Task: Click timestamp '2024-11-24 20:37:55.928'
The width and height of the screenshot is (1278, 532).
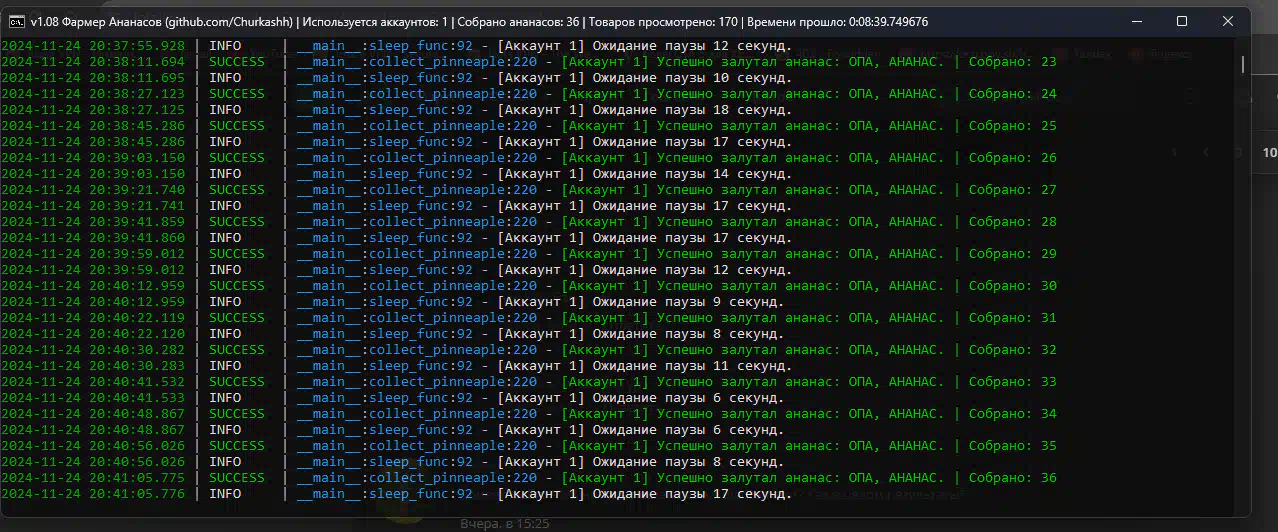Action: (93, 46)
